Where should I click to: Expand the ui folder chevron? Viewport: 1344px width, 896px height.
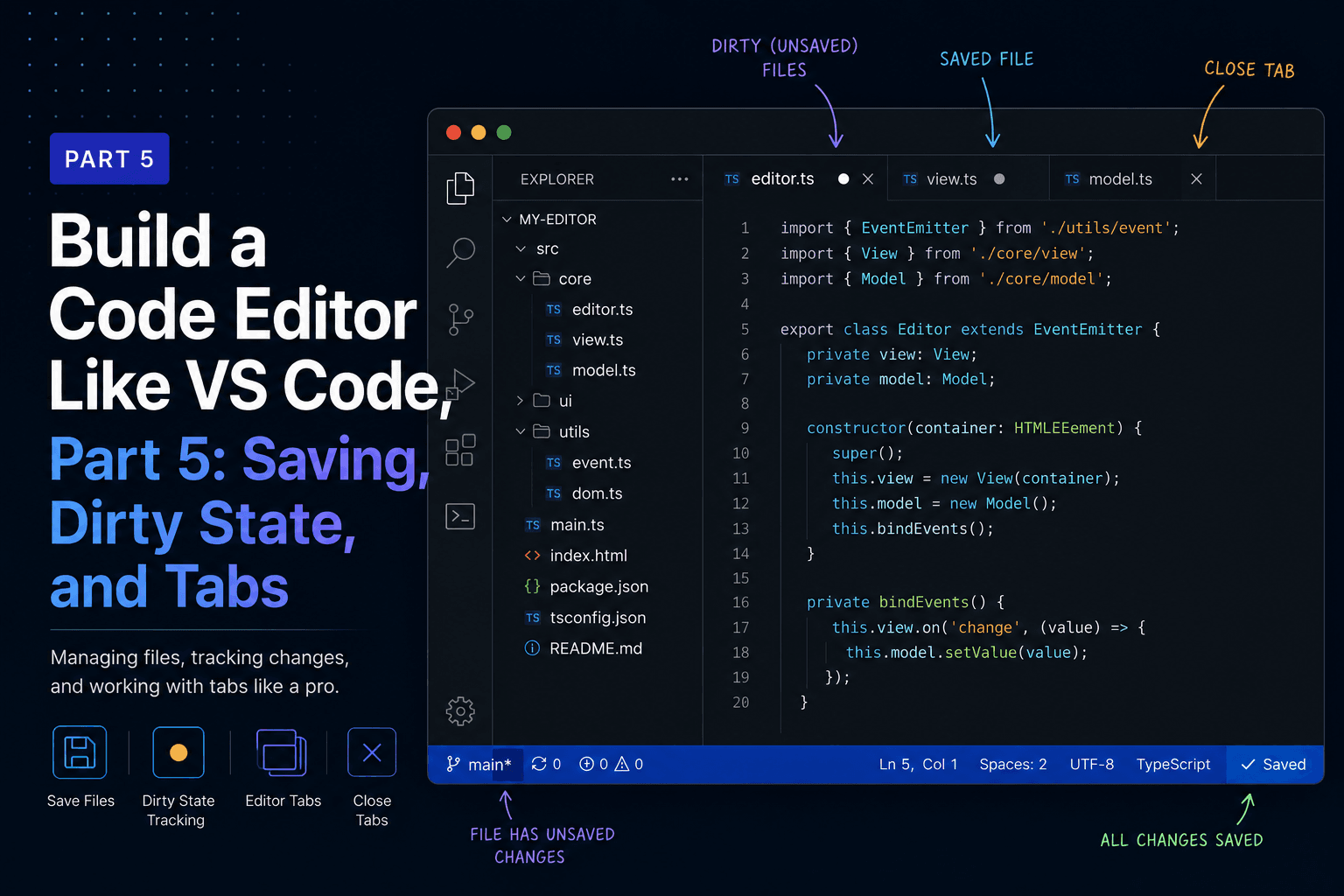(520, 401)
